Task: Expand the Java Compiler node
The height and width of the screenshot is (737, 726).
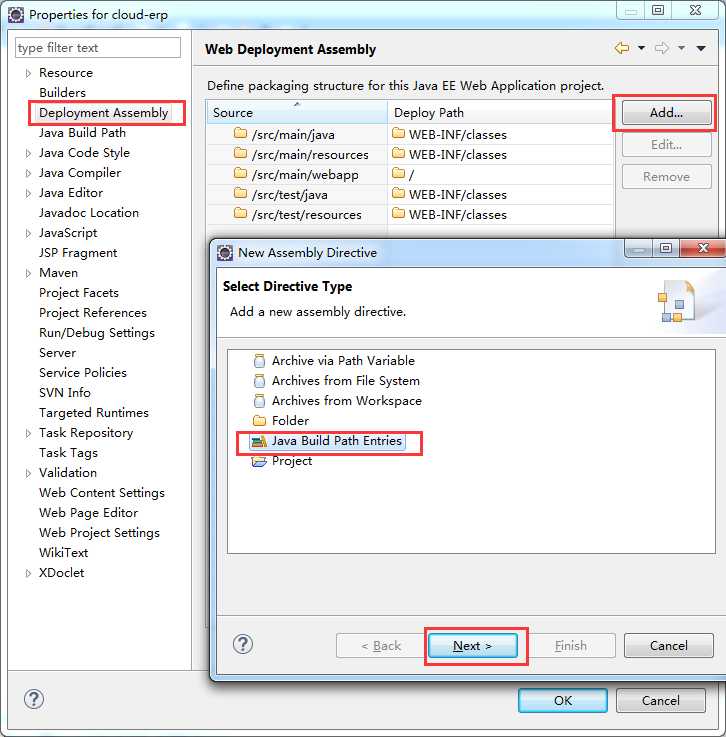Action: (x=28, y=173)
